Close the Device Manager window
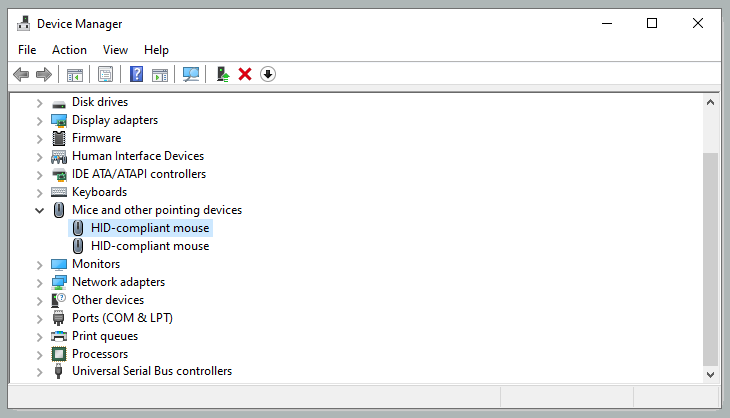 [698, 23]
